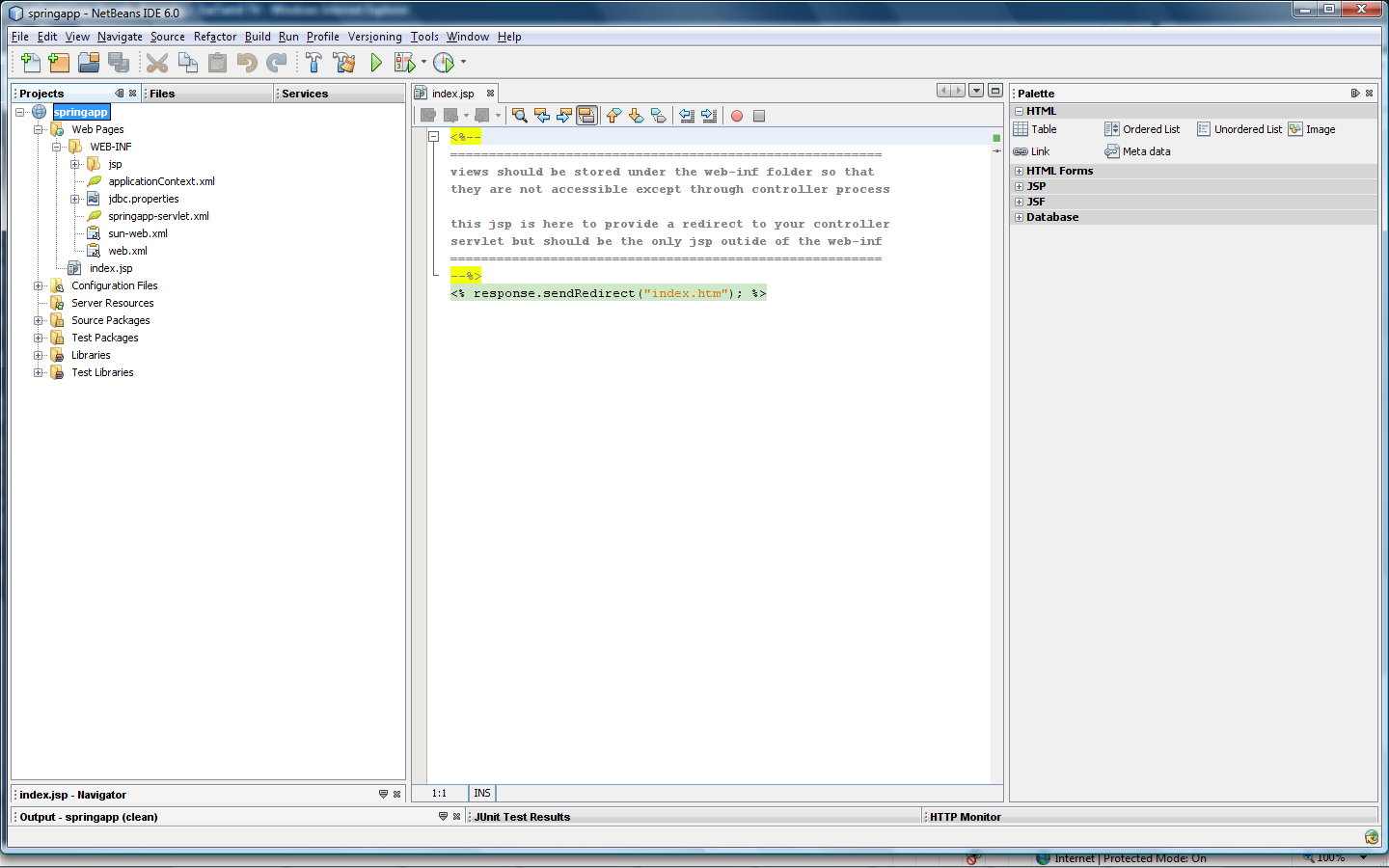Click the Clean and Build icon

tap(344, 63)
